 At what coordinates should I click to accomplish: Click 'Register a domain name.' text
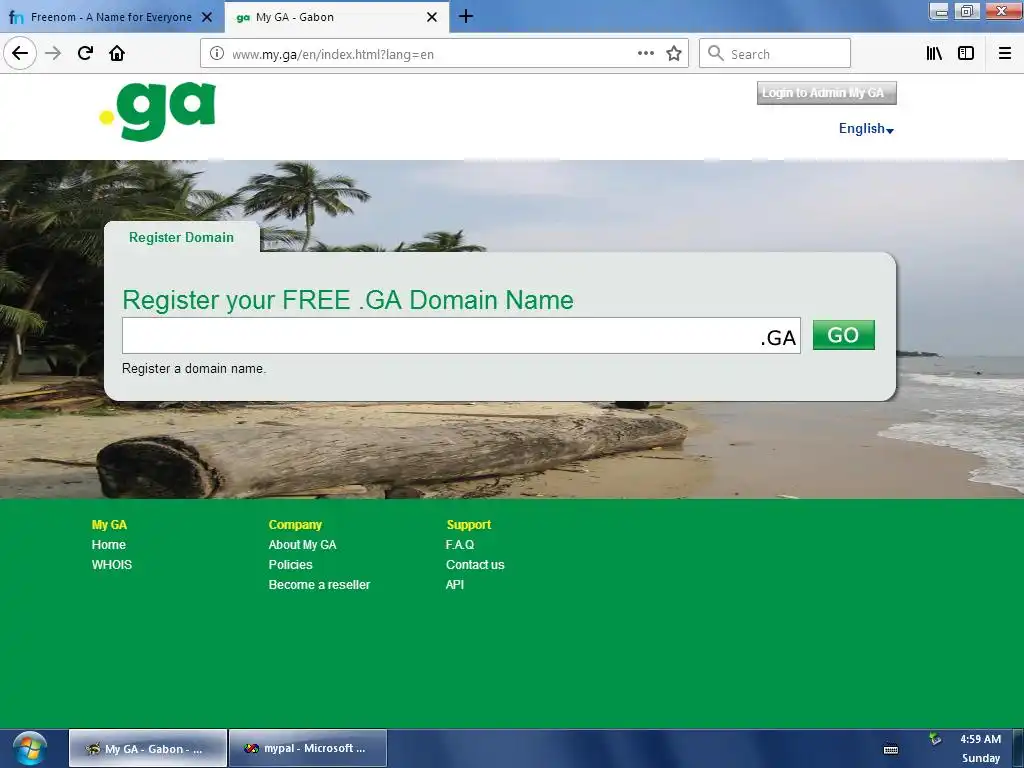pyautogui.click(x=194, y=368)
